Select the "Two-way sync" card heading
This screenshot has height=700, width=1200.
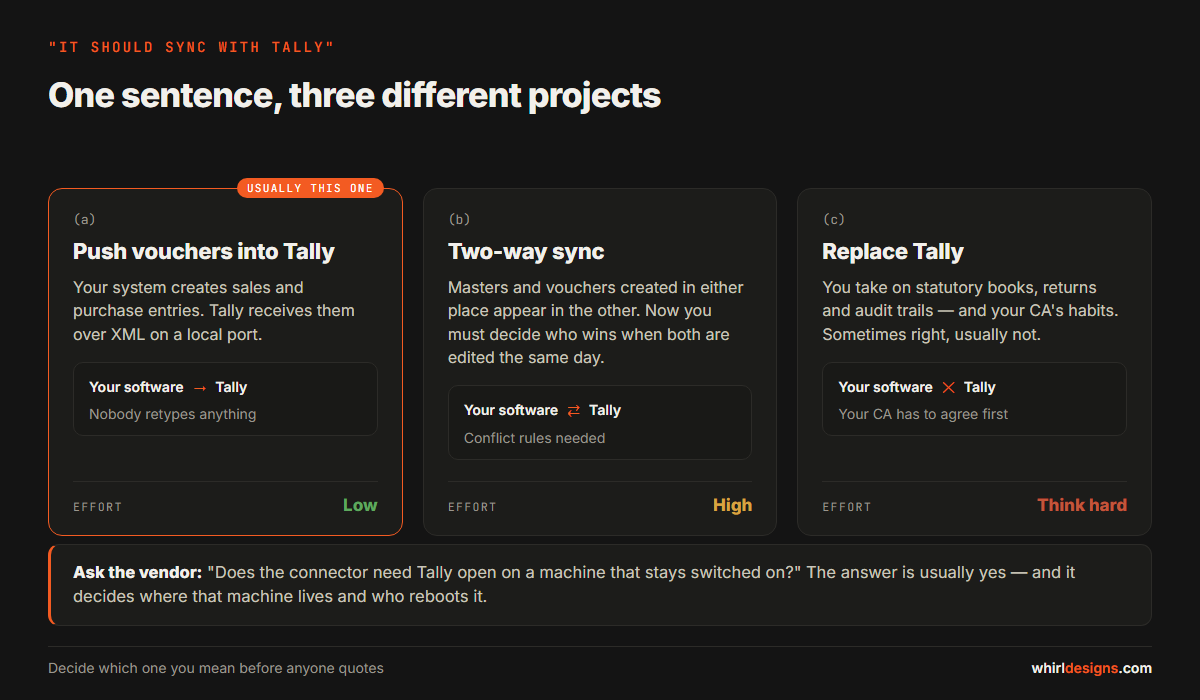[x=526, y=251]
